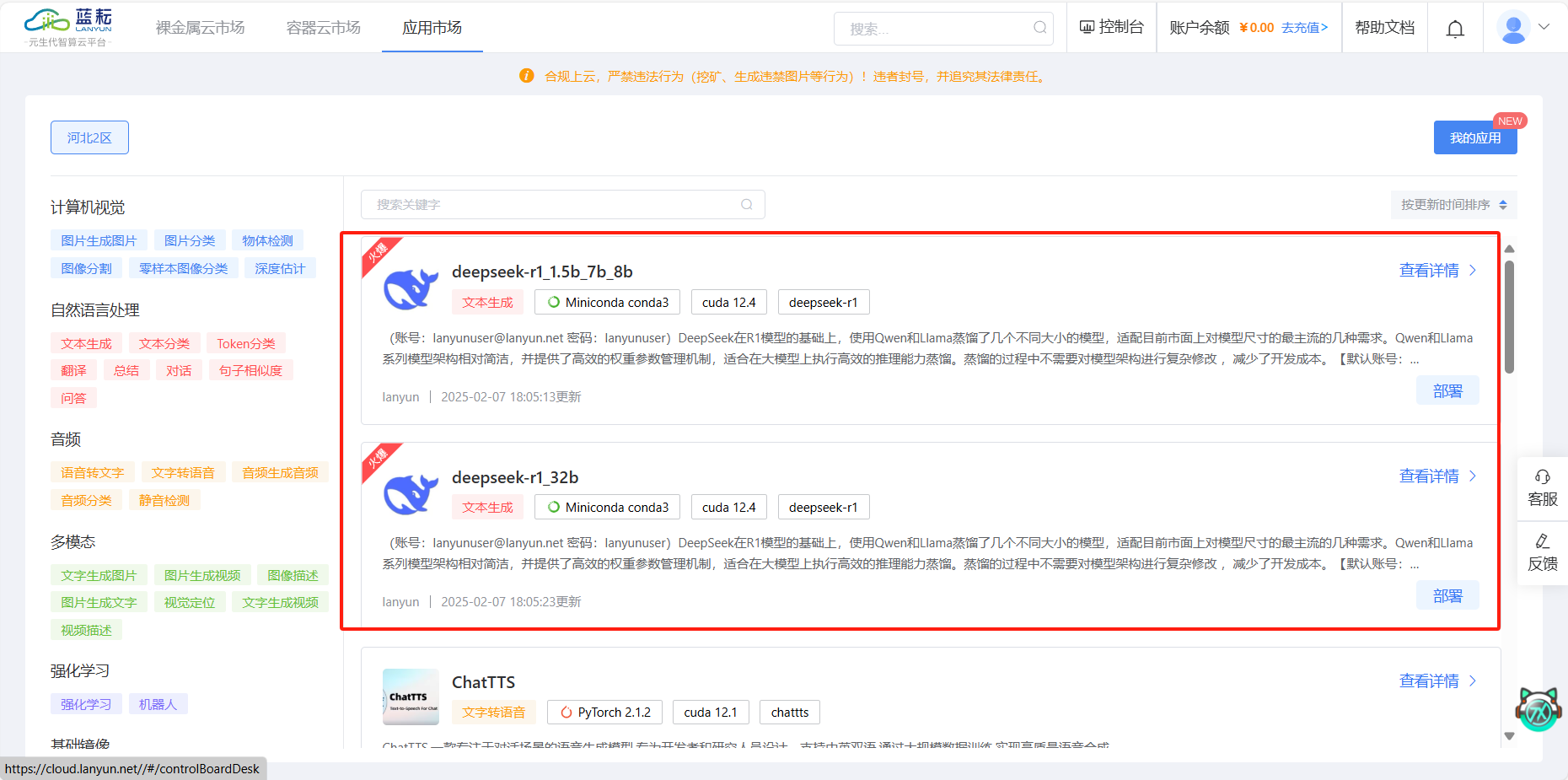Screen dimensions: 1568x780
Task: Click the deepseek-r1_32b whale logo
Action: click(x=411, y=494)
